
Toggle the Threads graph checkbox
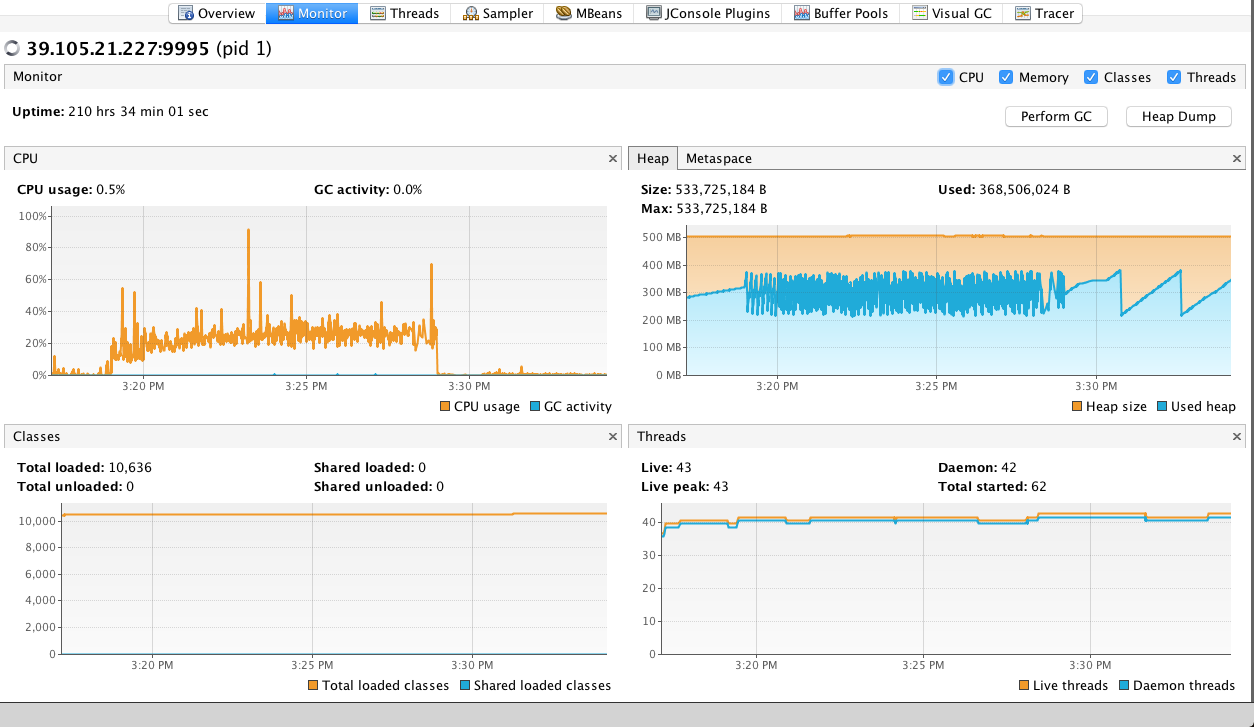[1174, 77]
